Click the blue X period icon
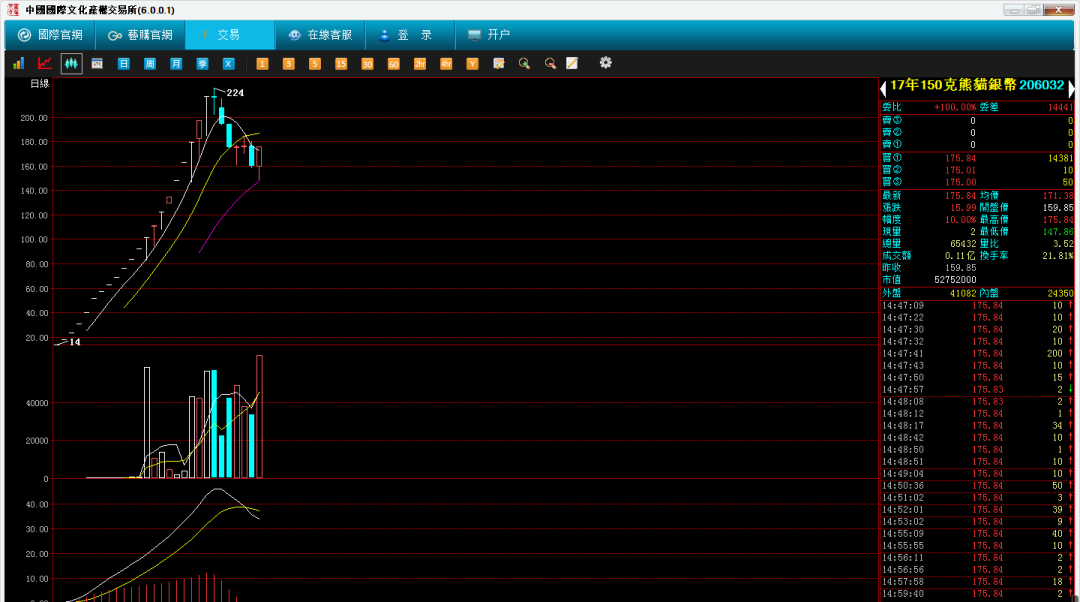 (229, 63)
